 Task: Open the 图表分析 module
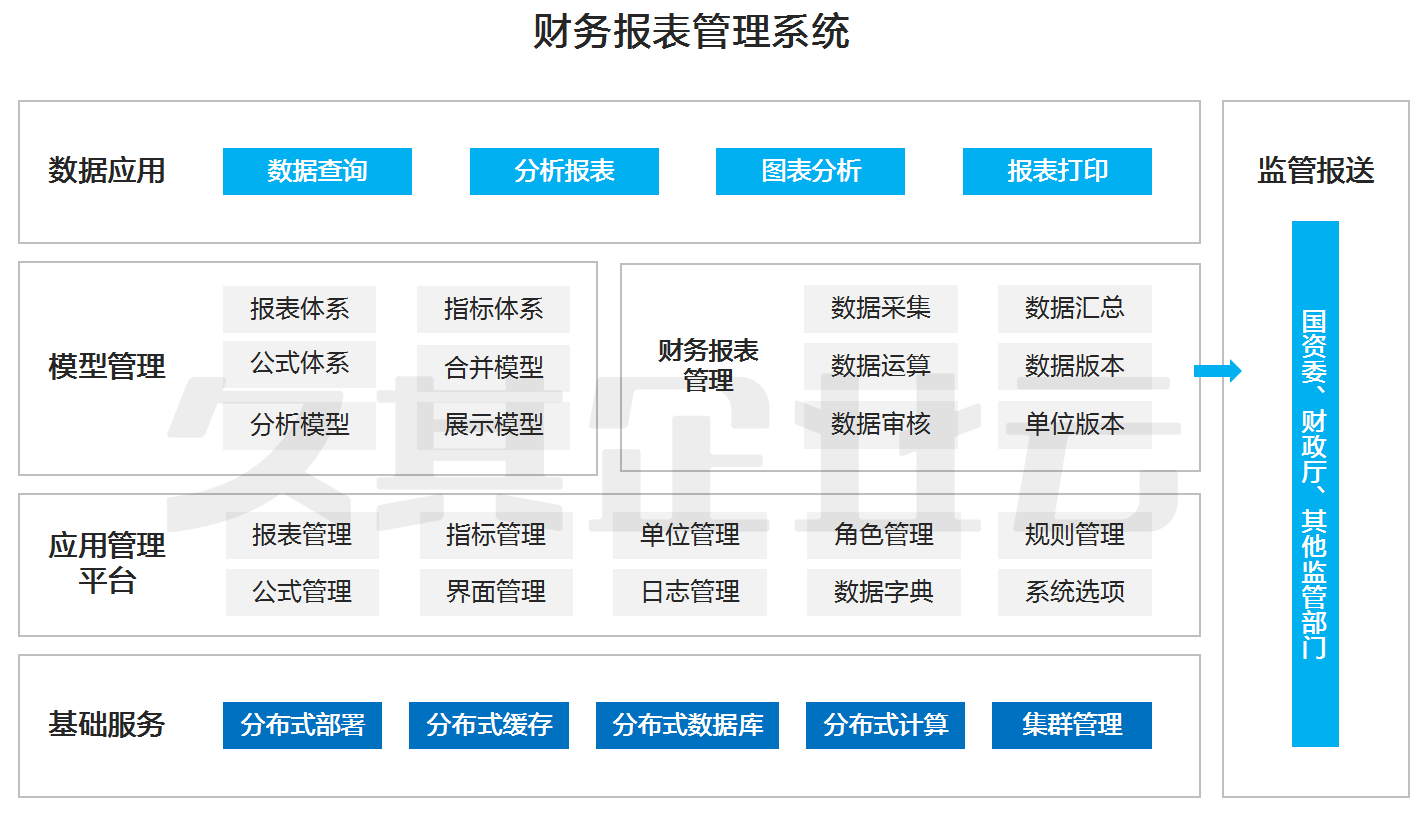[x=810, y=171]
